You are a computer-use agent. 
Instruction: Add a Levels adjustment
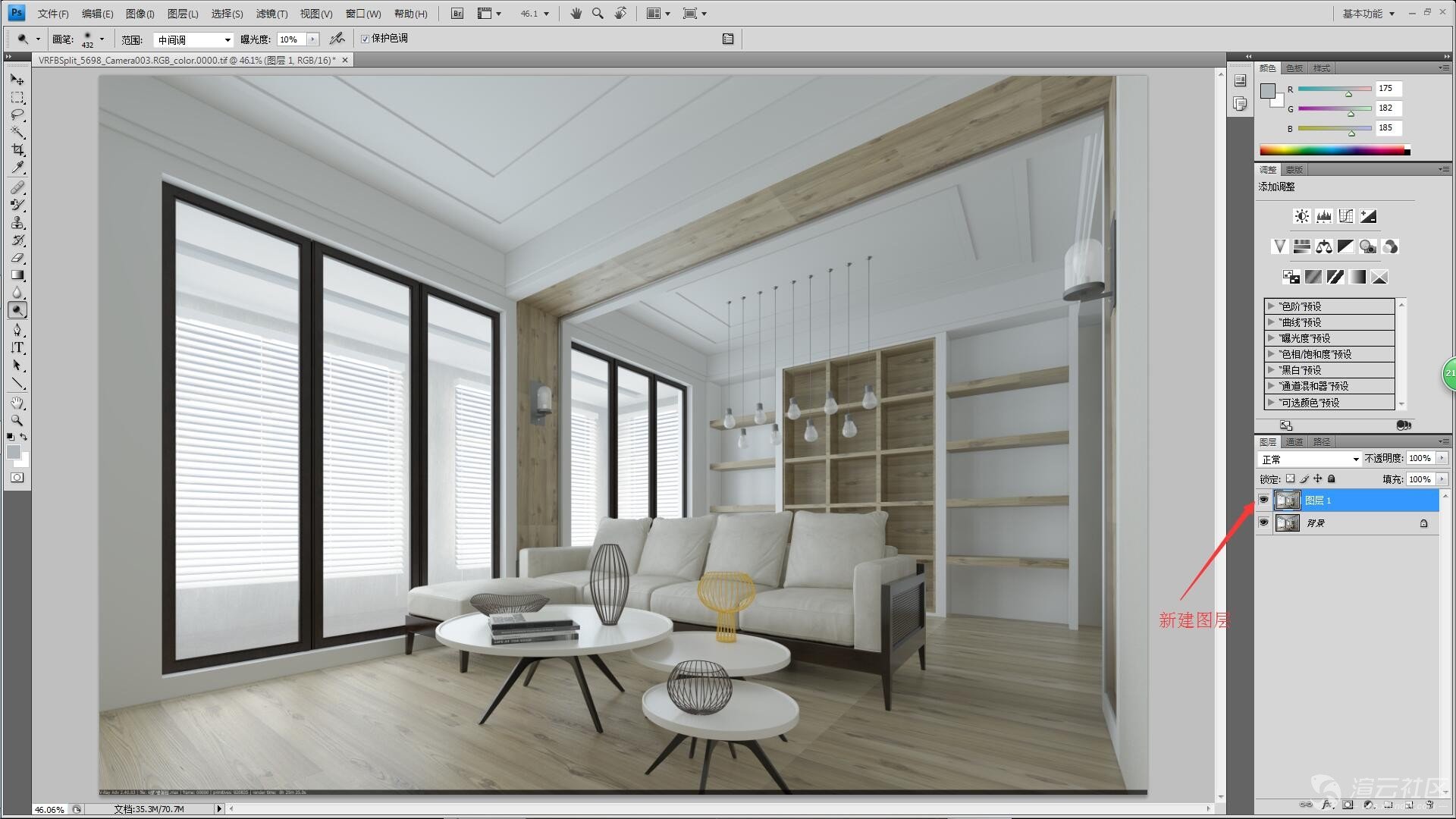point(1323,217)
